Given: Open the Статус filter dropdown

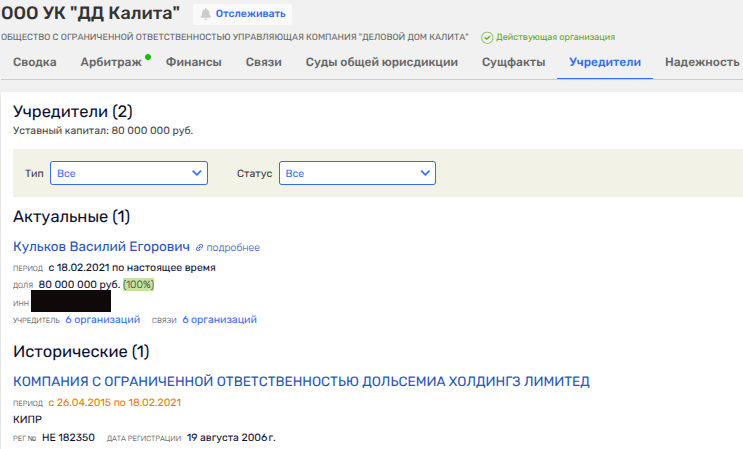Looking at the screenshot, I should pyautogui.click(x=357, y=173).
